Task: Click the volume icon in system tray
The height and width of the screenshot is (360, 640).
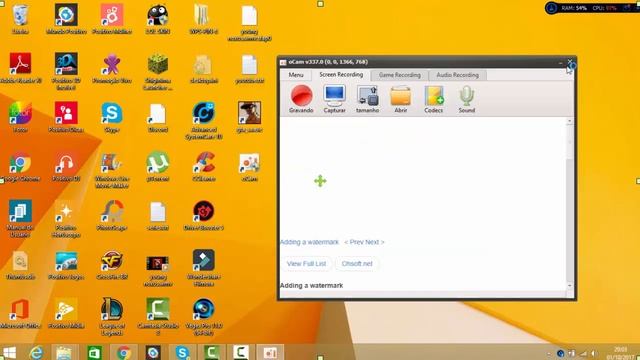Action: 593,353
